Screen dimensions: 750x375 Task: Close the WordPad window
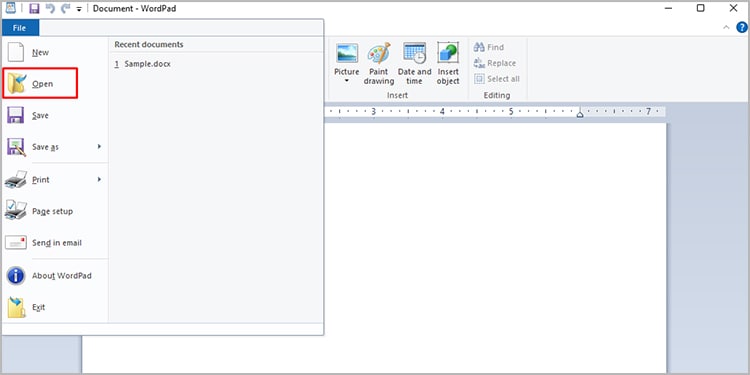coord(733,8)
